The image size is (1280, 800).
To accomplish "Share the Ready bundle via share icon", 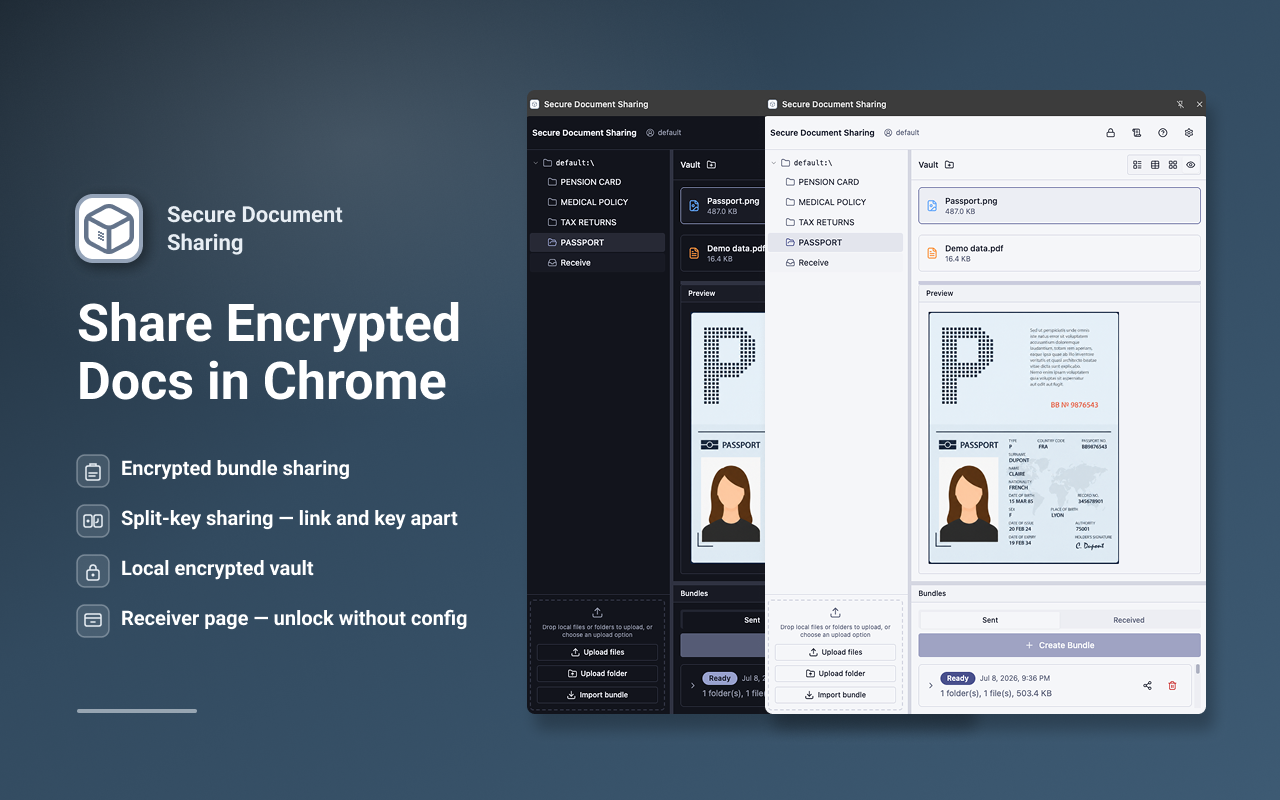I will (x=1147, y=686).
